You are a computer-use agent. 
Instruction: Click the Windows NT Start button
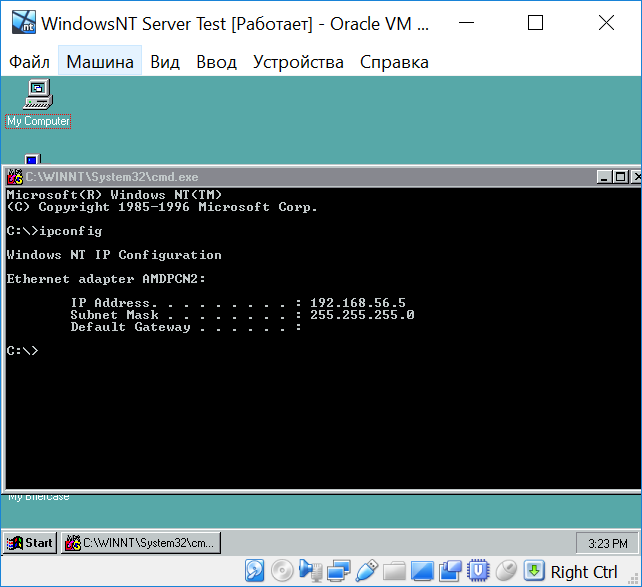(x=30, y=543)
